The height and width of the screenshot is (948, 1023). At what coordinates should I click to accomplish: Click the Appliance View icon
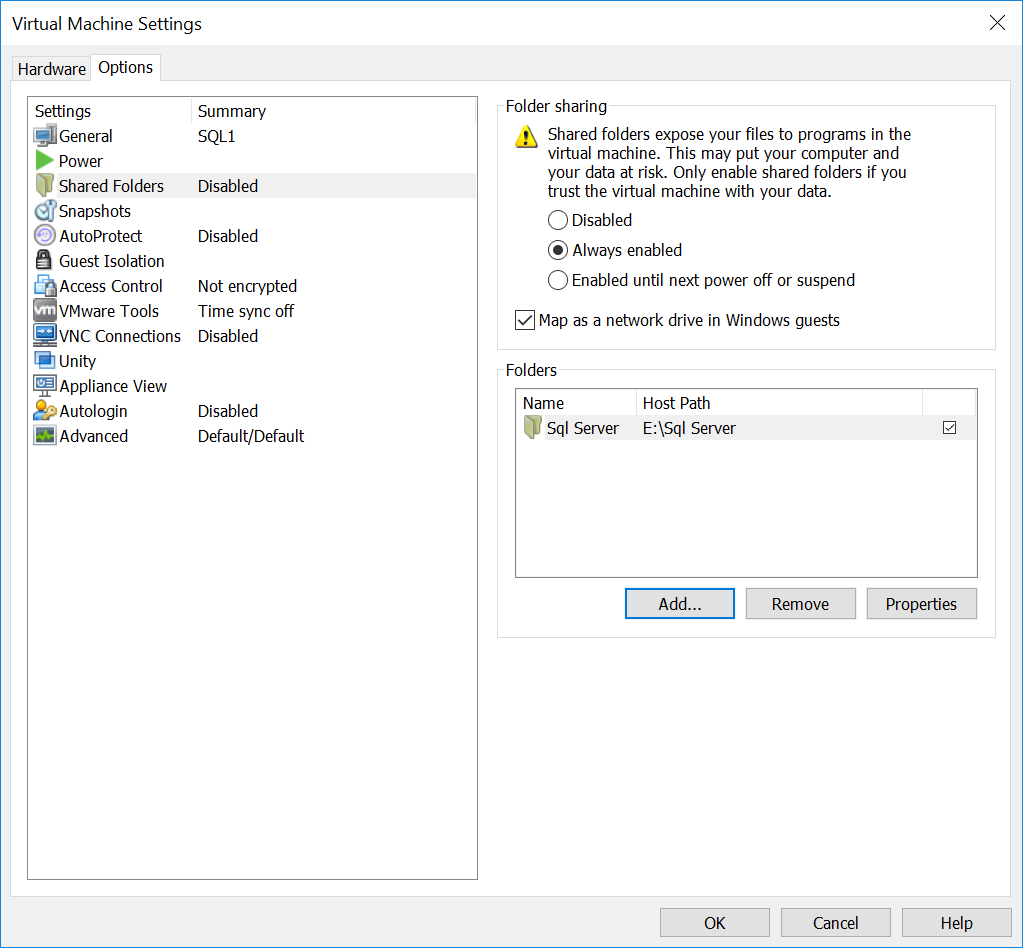(x=45, y=386)
